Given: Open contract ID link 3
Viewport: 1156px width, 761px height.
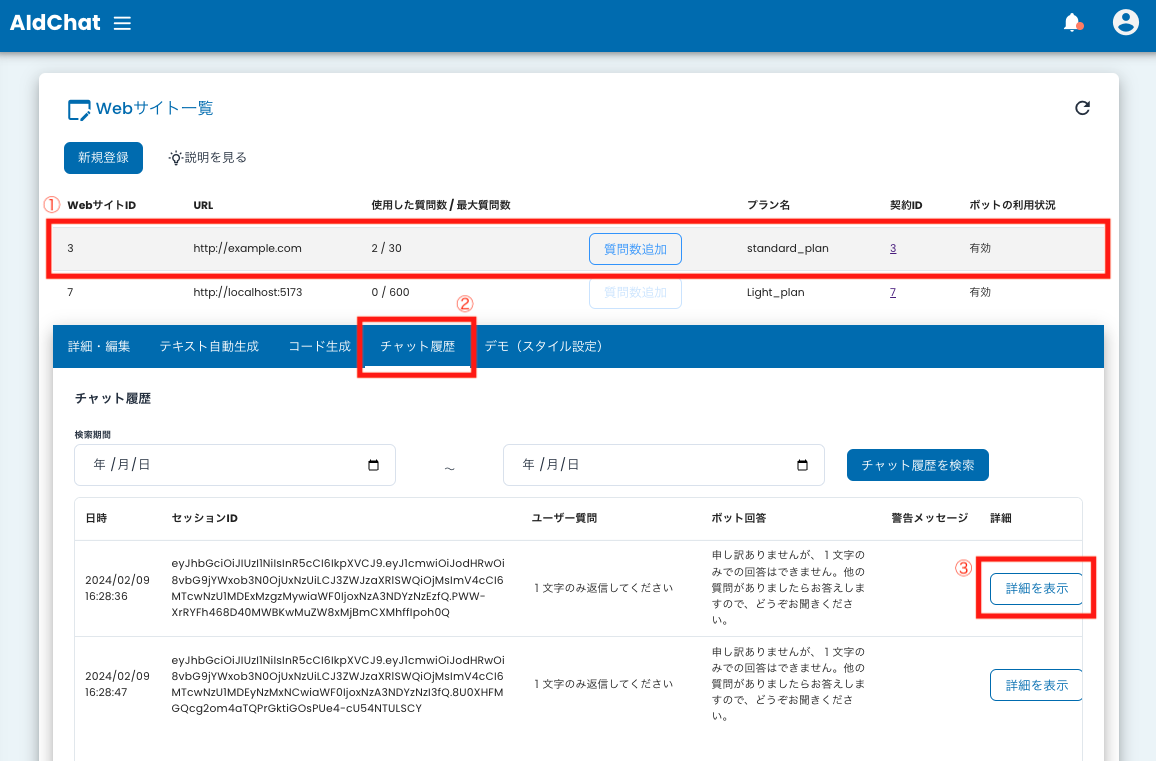Looking at the screenshot, I should pos(893,248).
